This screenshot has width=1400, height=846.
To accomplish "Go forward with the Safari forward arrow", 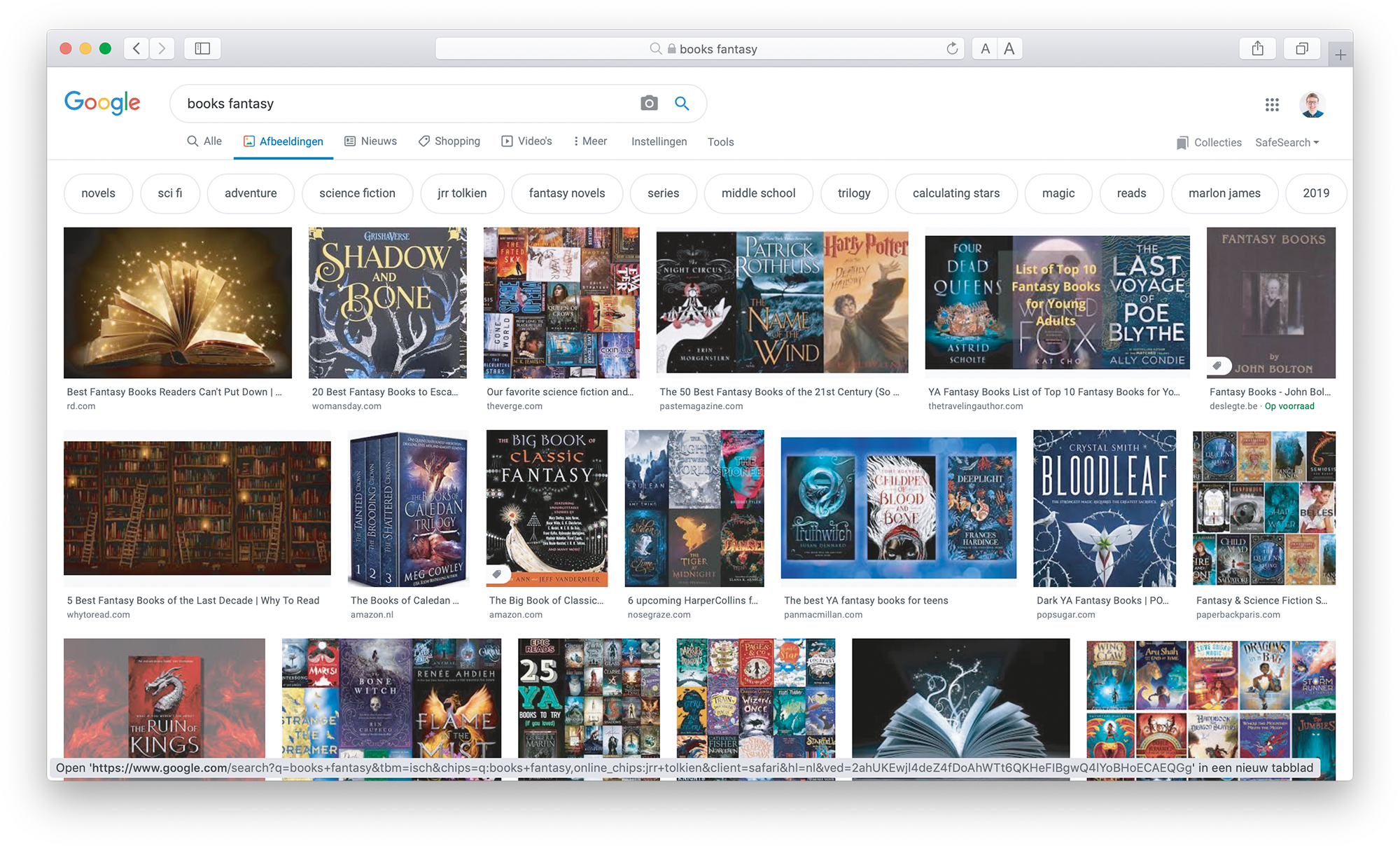I will 162,48.
